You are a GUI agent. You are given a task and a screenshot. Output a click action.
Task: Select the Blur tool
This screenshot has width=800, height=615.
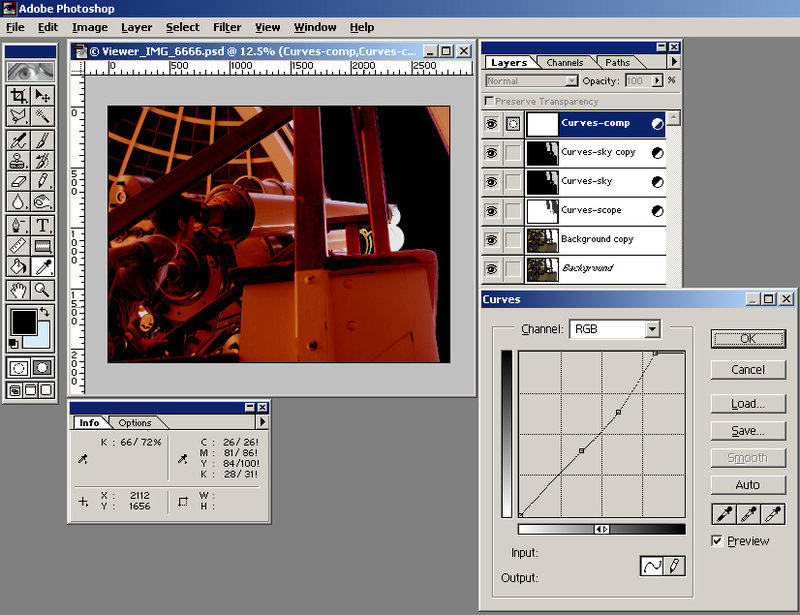(x=18, y=202)
